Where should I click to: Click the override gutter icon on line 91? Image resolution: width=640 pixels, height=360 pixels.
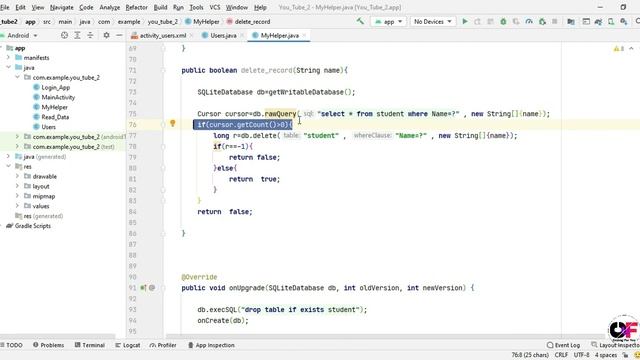pyautogui.click(x=143, y=288)
